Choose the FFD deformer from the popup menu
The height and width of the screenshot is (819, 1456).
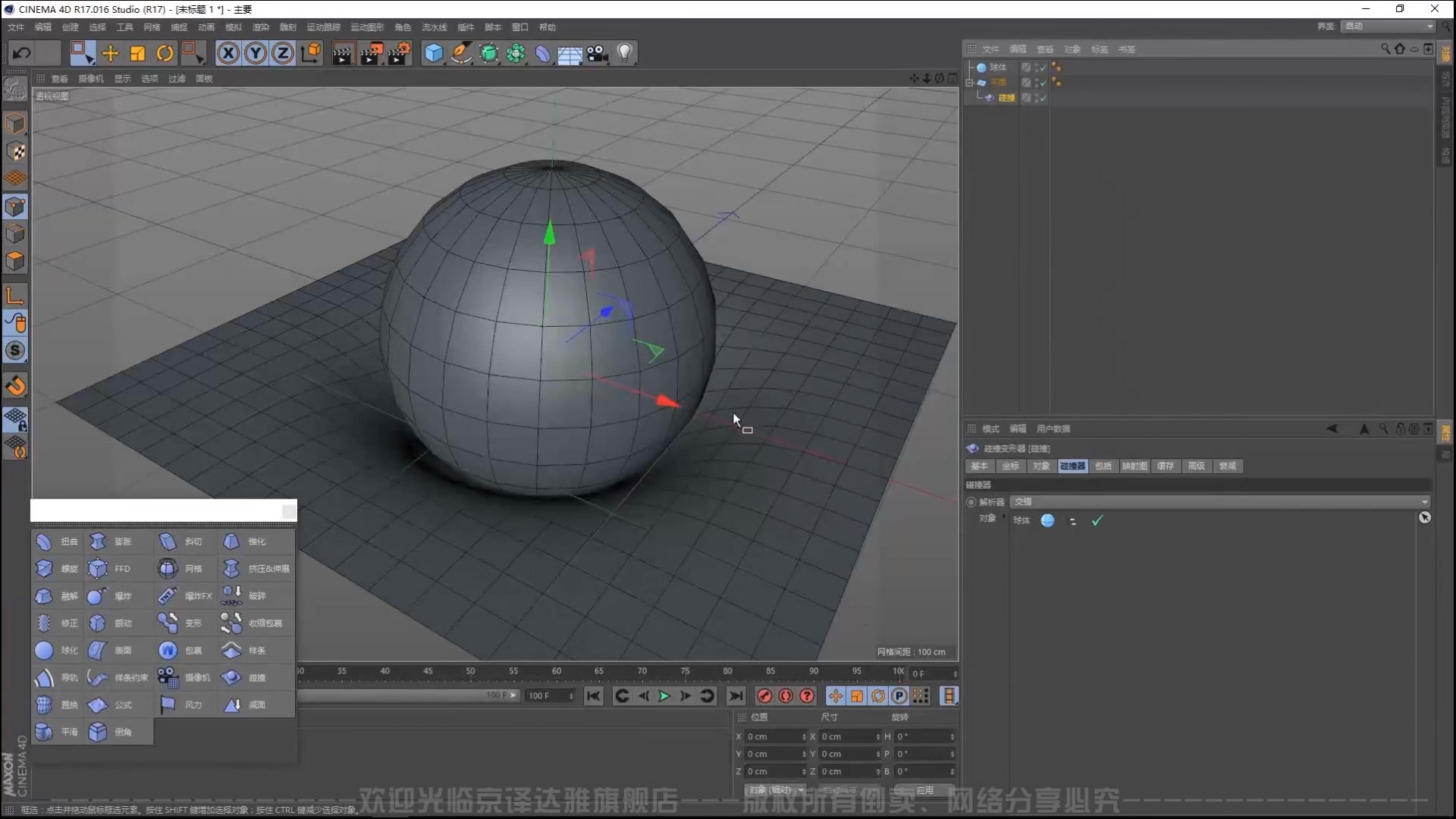coord(121,569)
